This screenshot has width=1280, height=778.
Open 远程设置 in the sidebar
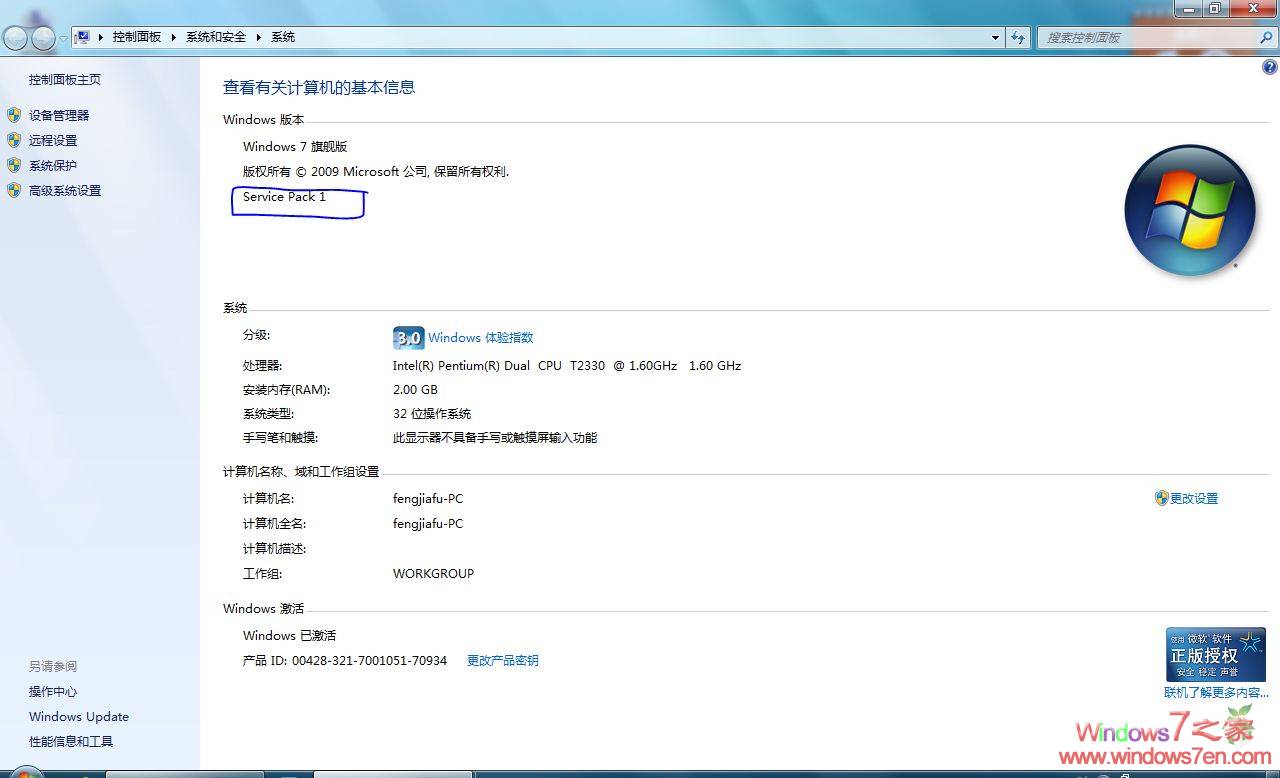click(53, 140)
